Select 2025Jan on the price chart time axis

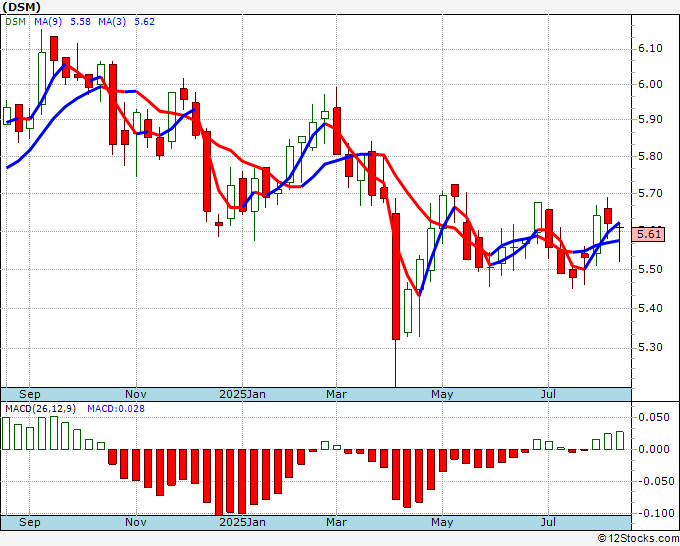coord(242,394)
